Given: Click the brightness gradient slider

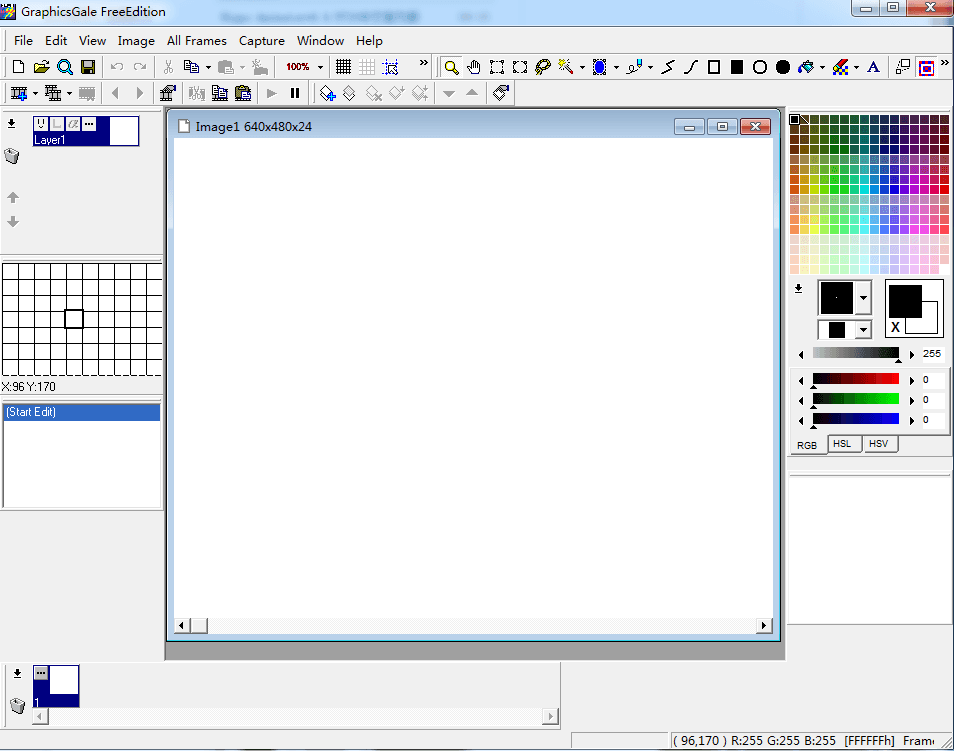Looking at the screenshot, I should tap(855, 354).
